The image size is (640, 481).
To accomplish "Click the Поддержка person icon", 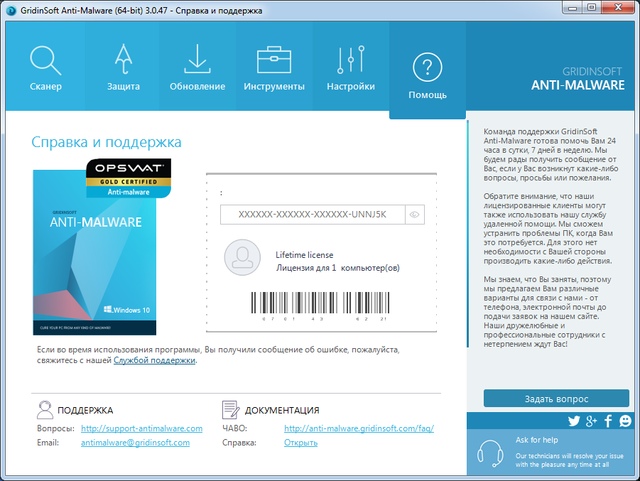I will coord(44,410).
